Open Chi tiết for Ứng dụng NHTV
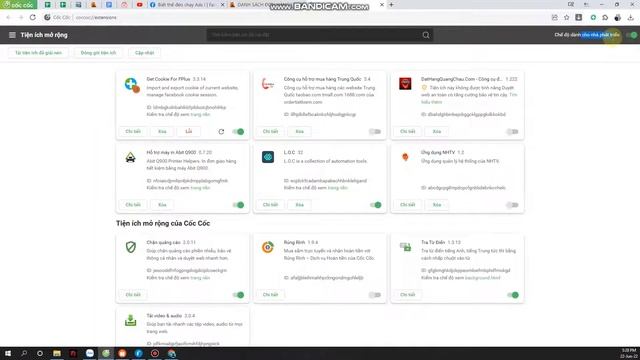 (x=407, y=204)
